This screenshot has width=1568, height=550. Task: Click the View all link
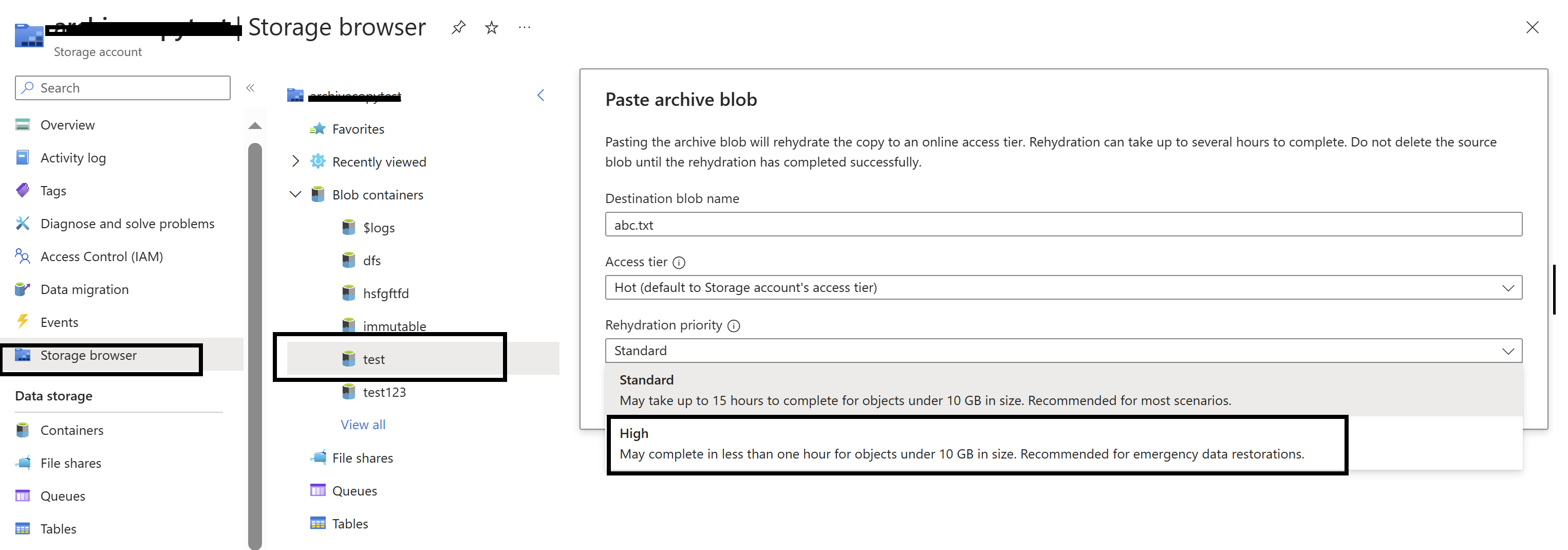tap(363, 425)
